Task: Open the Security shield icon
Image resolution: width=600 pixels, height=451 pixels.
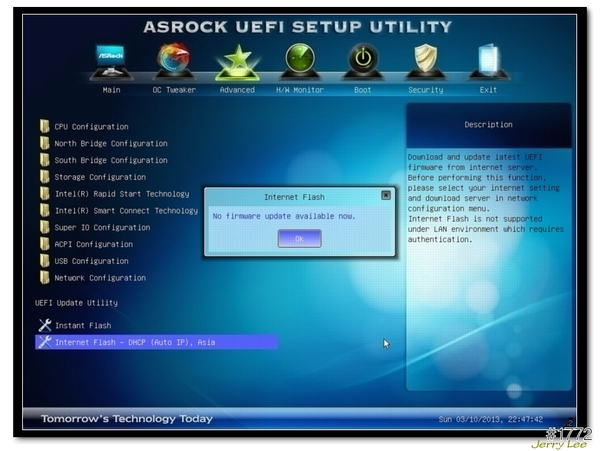Action: (426, 61)
